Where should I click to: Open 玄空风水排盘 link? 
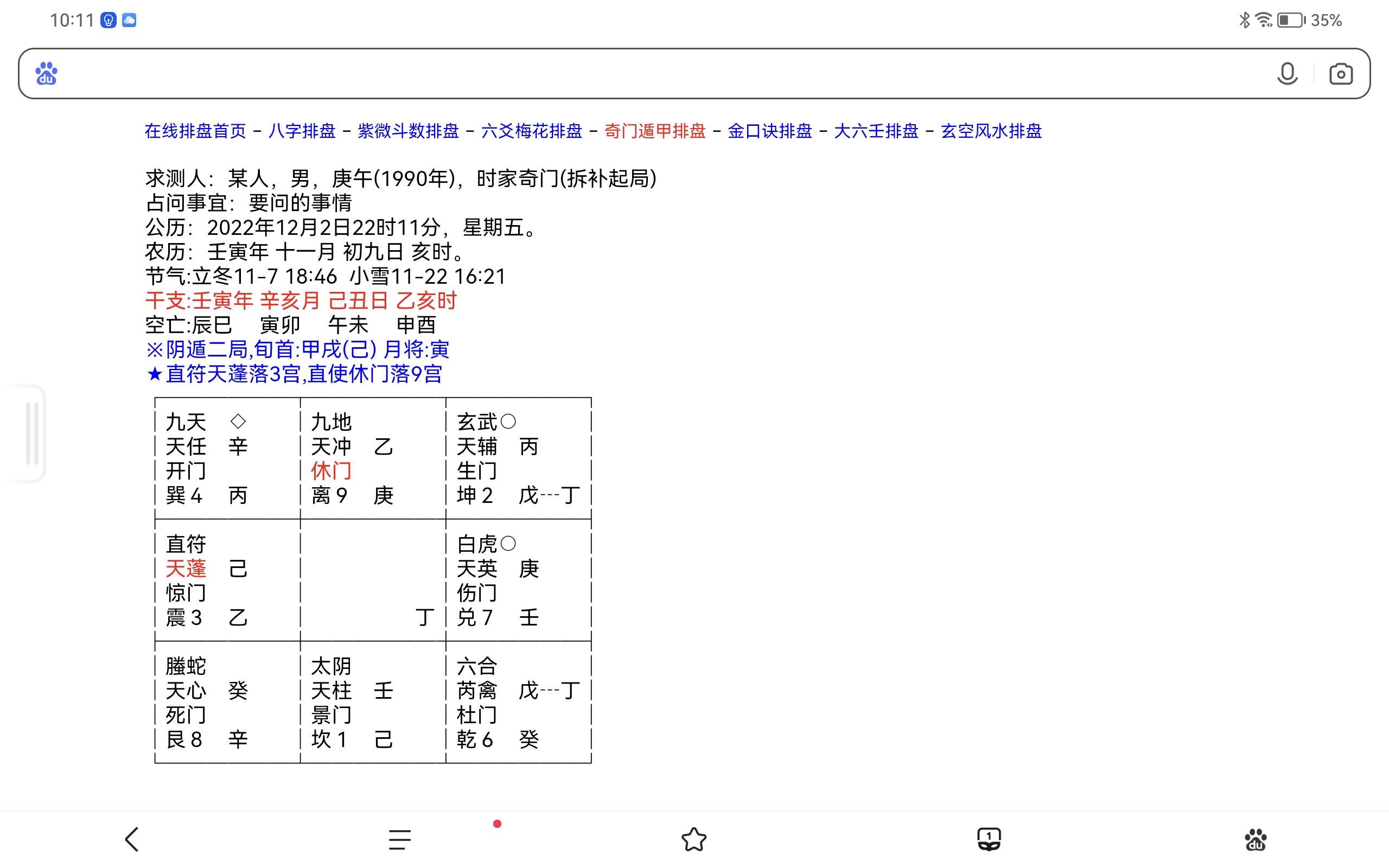(991, 131)
